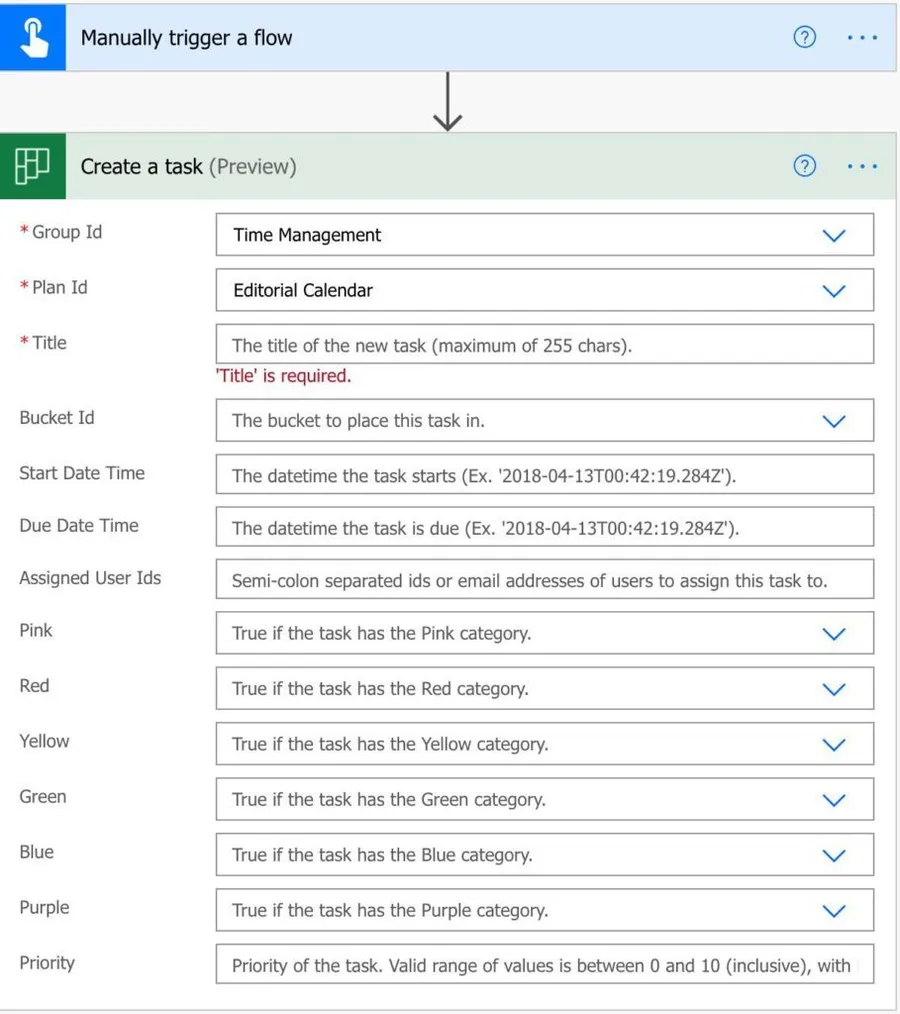
Task: Click into the Title input field
Action: [544, 346]
